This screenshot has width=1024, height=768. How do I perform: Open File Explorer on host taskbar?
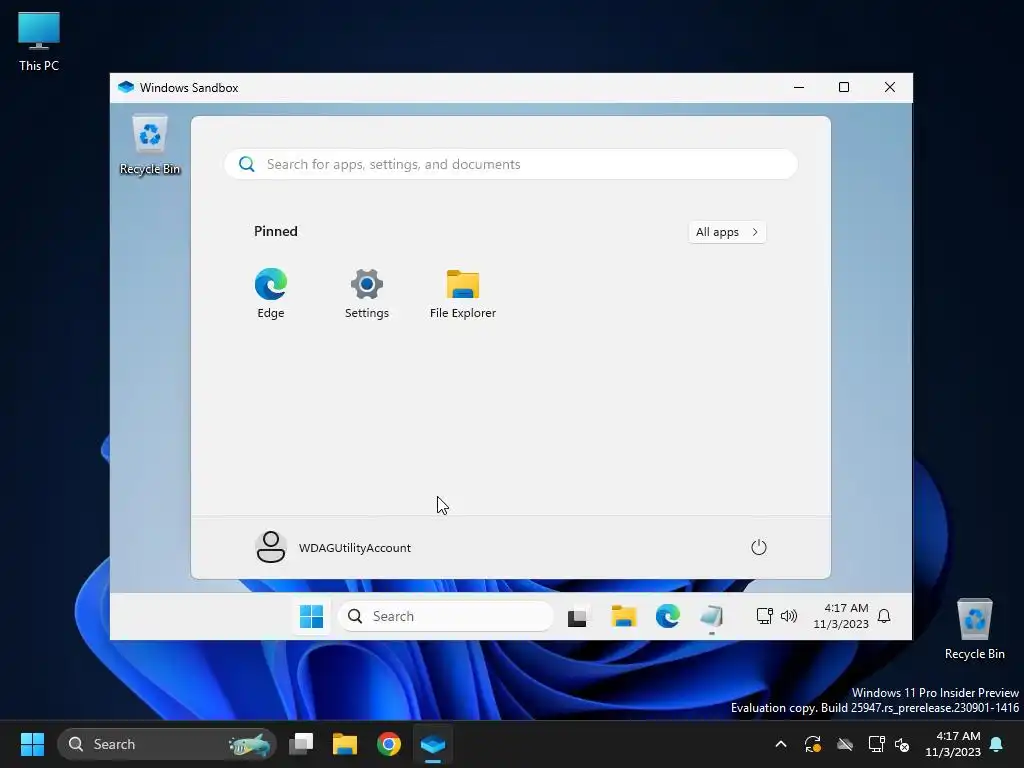click(x=345, y=744)
